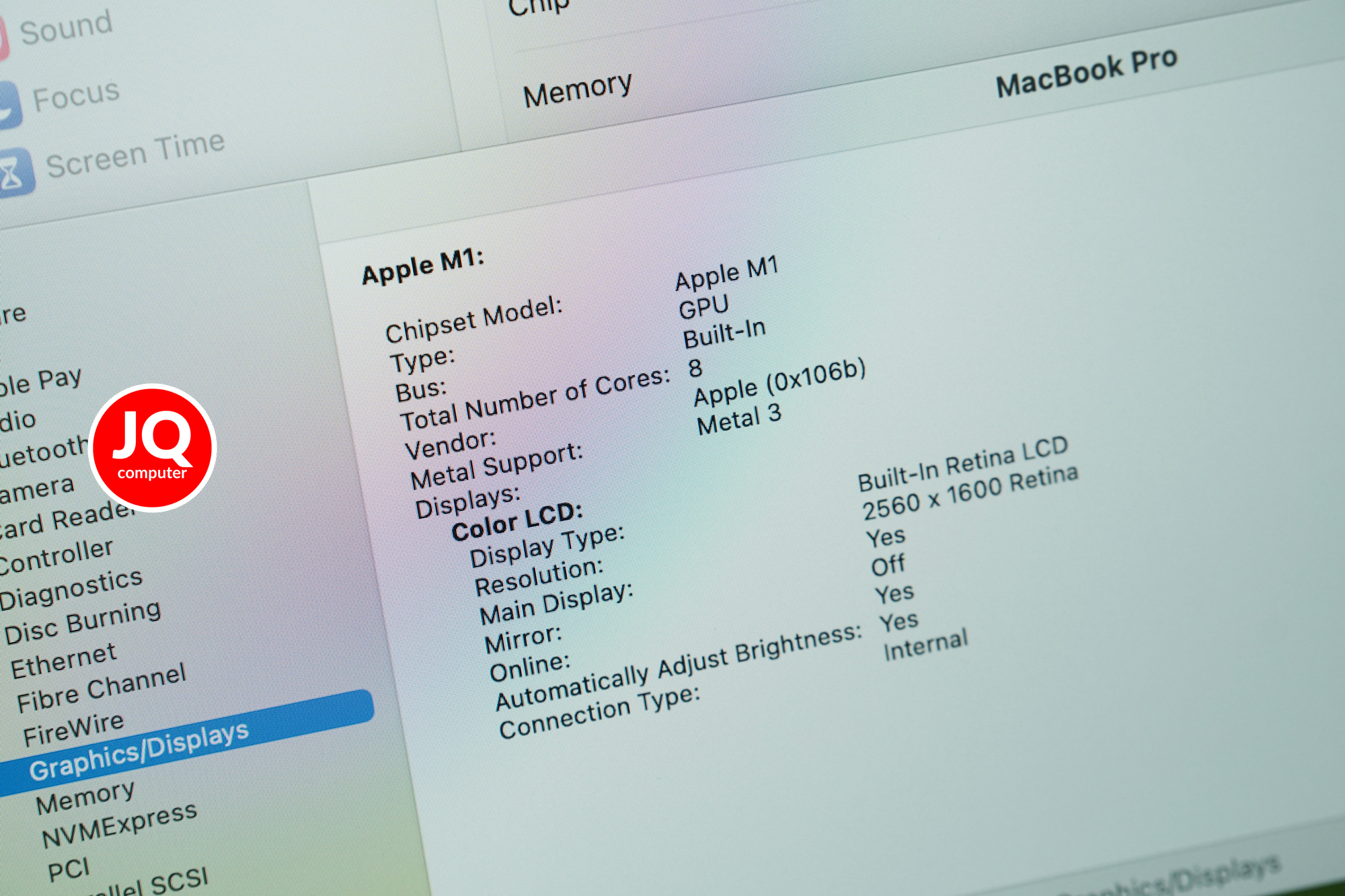Screen dimensions: 1345x896
Task: Click the Memory row in About panel
Action: pyautogui.click(x=578, y=89)
